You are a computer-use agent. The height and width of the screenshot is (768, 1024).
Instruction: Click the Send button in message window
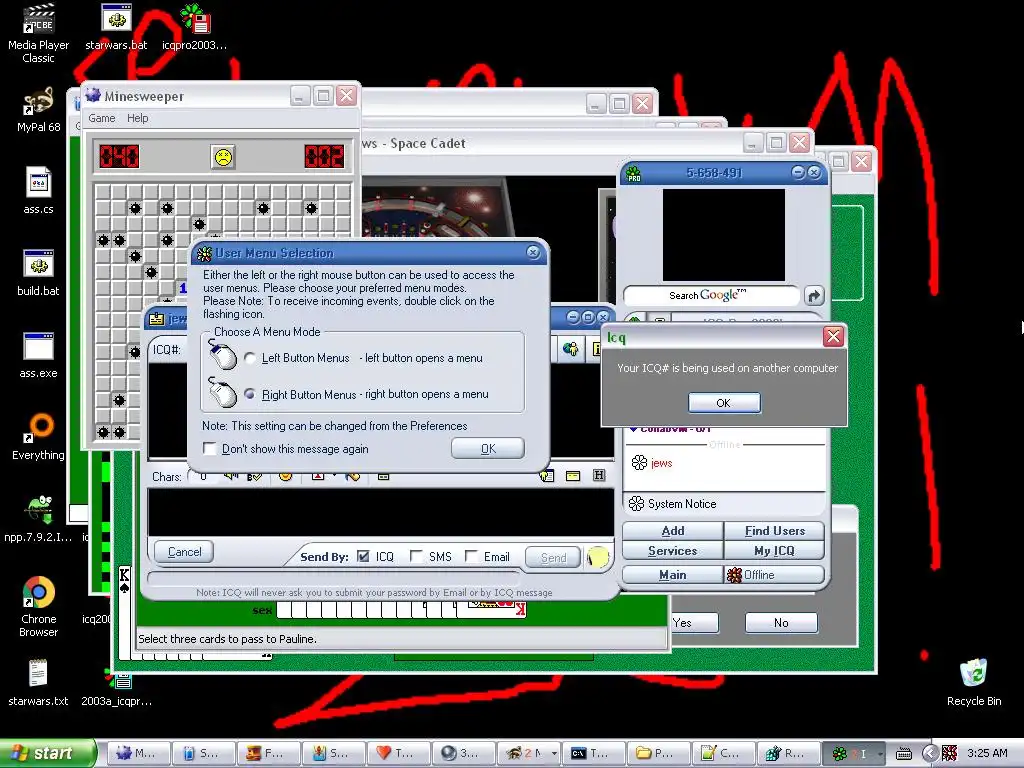553,558
